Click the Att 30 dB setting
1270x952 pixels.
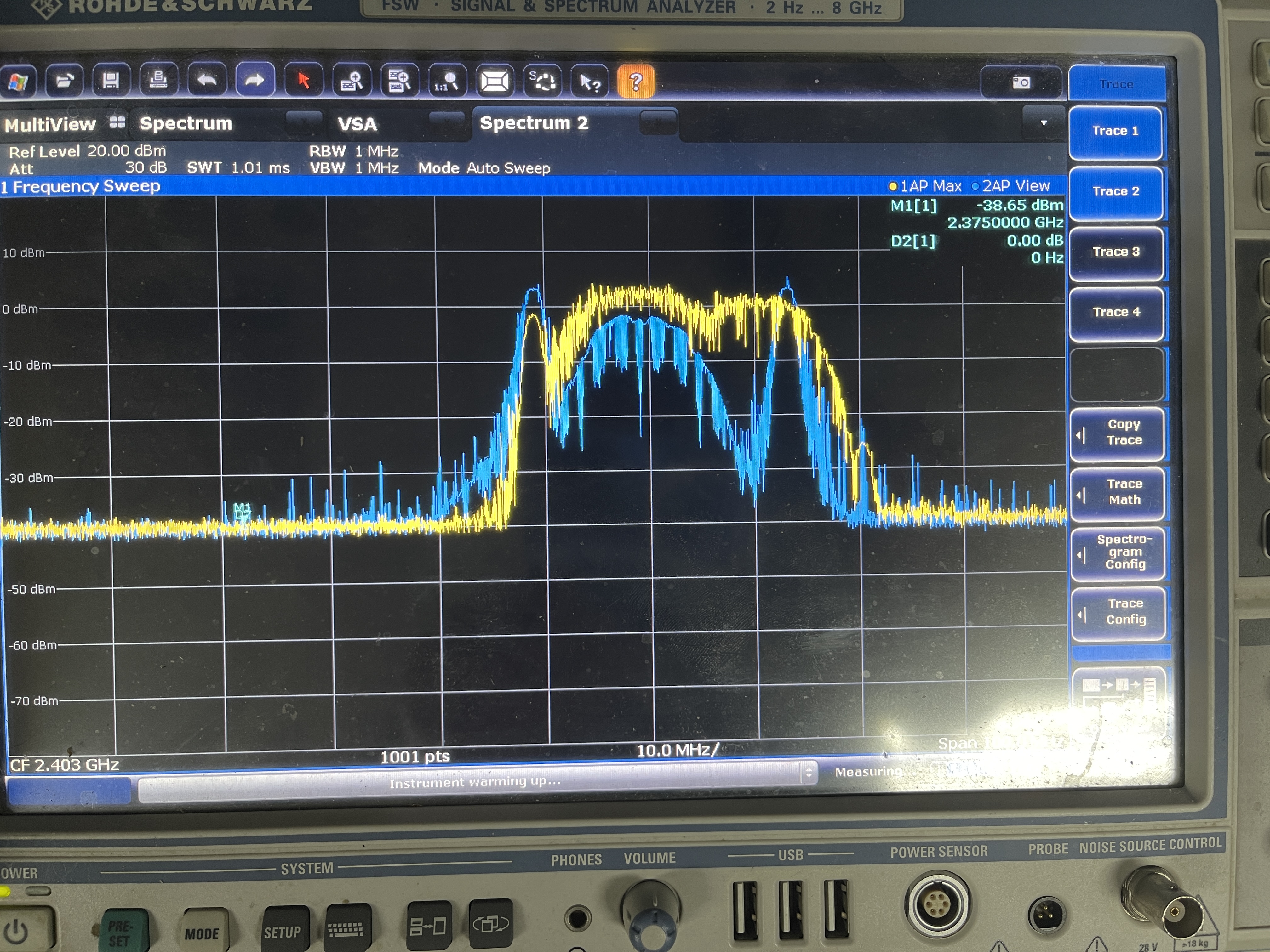[x=87, y=168]
